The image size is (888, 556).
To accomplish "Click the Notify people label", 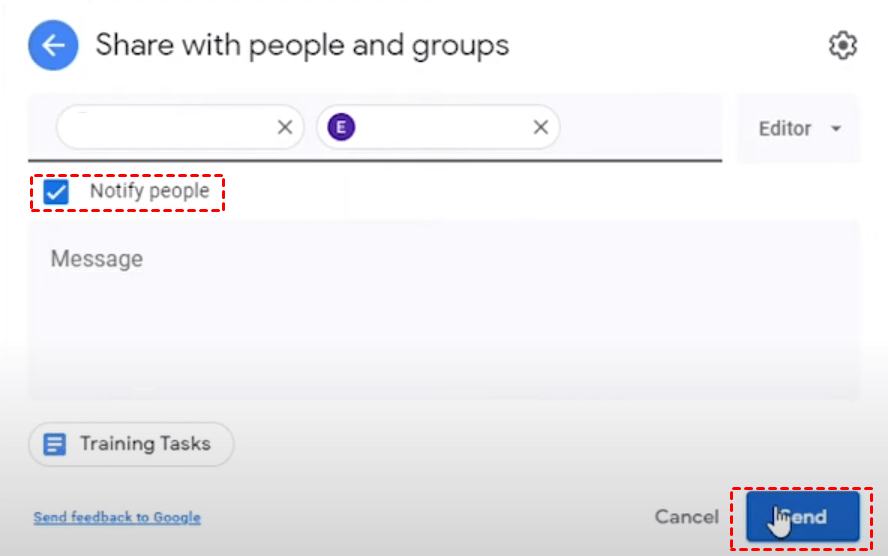I will click(x=149, y=191).
